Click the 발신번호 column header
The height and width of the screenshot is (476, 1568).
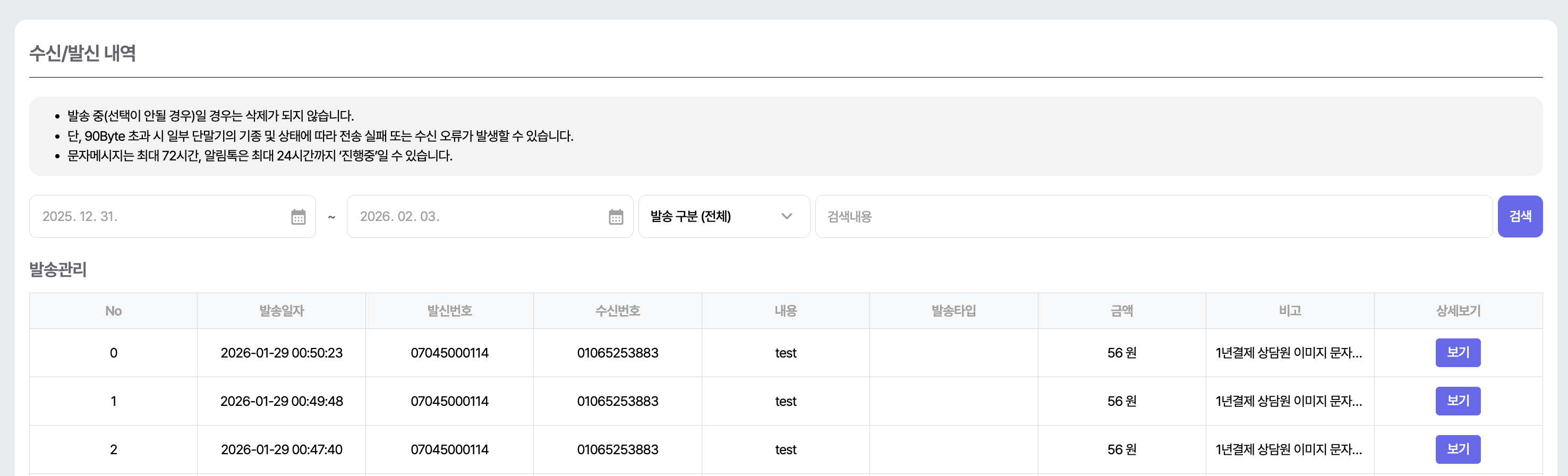pos(449,311)
